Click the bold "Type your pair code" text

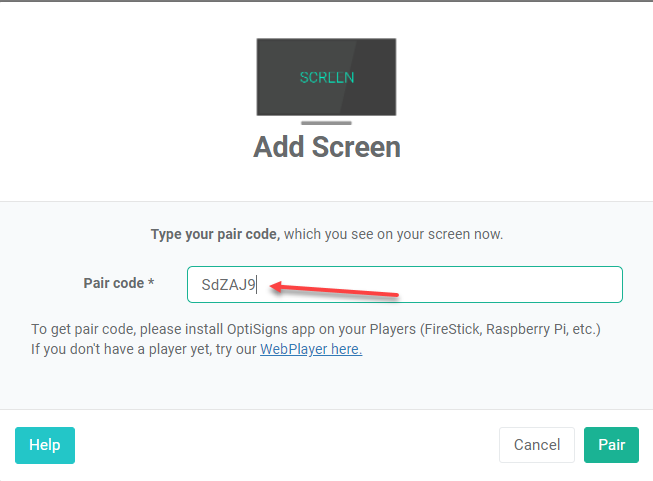point(214,234)
